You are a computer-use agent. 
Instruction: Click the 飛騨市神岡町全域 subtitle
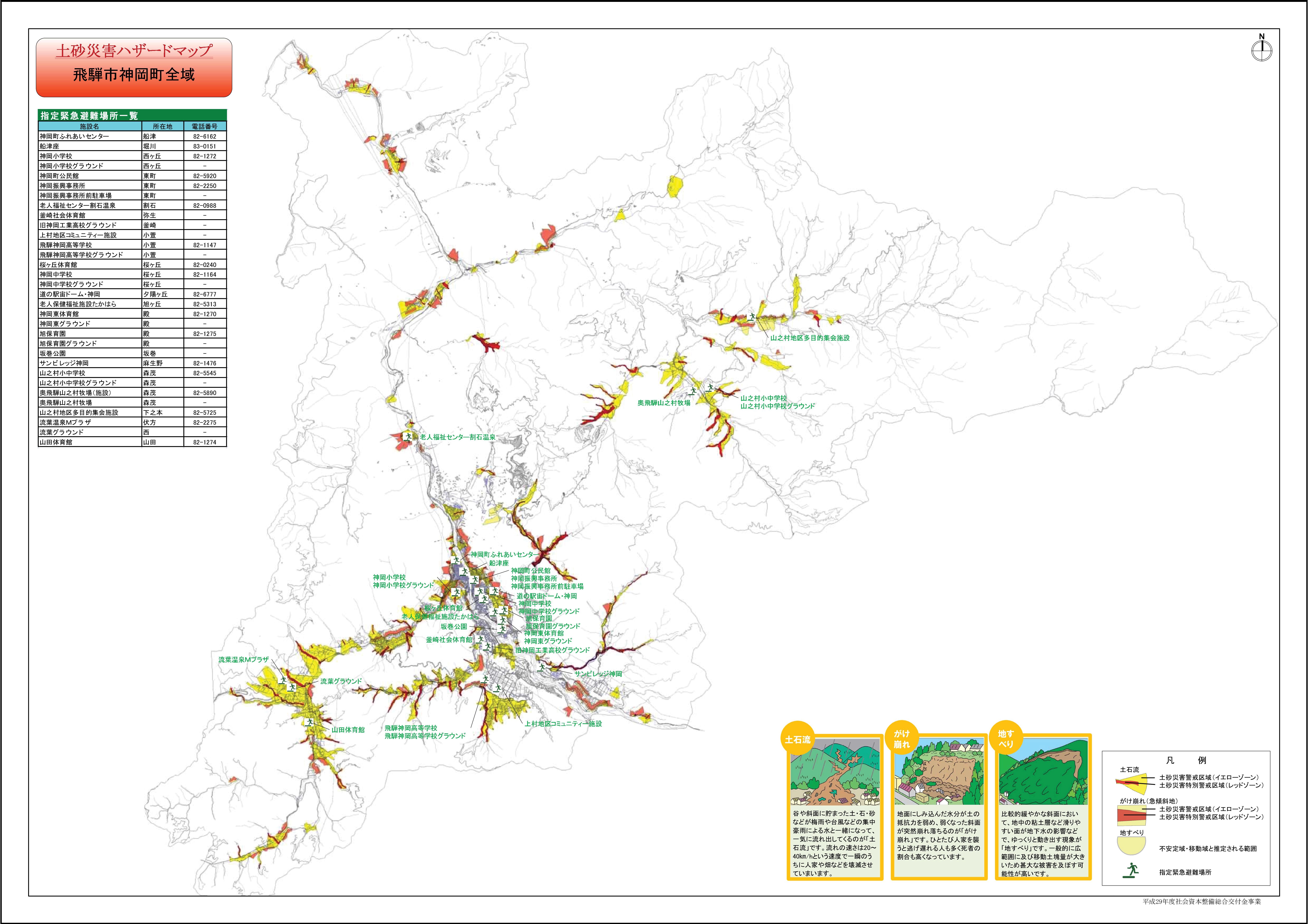134,75
